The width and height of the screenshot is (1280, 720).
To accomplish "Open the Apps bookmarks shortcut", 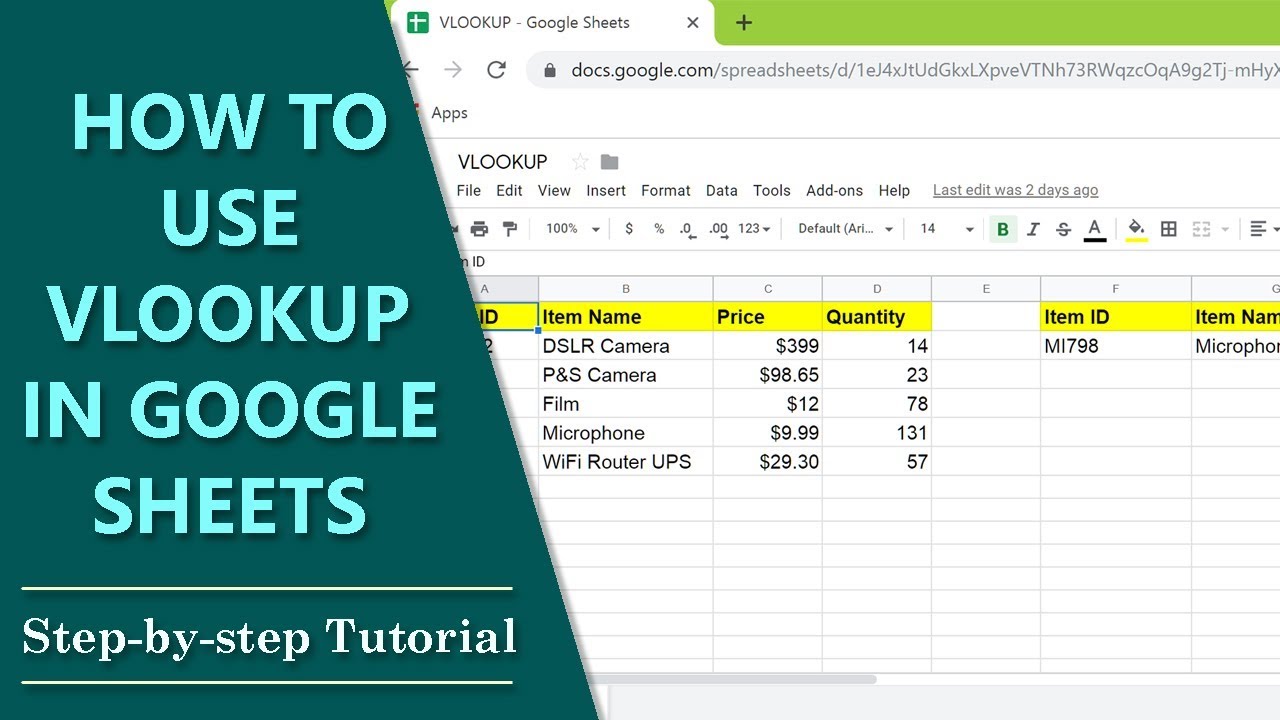I will tap(449, 113).
